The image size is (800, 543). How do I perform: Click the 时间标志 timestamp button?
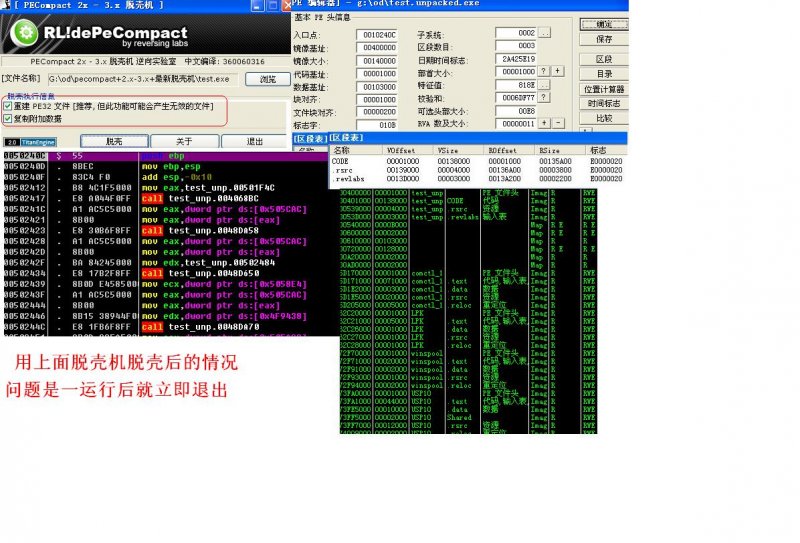pyautogui.click(x=604, y=104)
